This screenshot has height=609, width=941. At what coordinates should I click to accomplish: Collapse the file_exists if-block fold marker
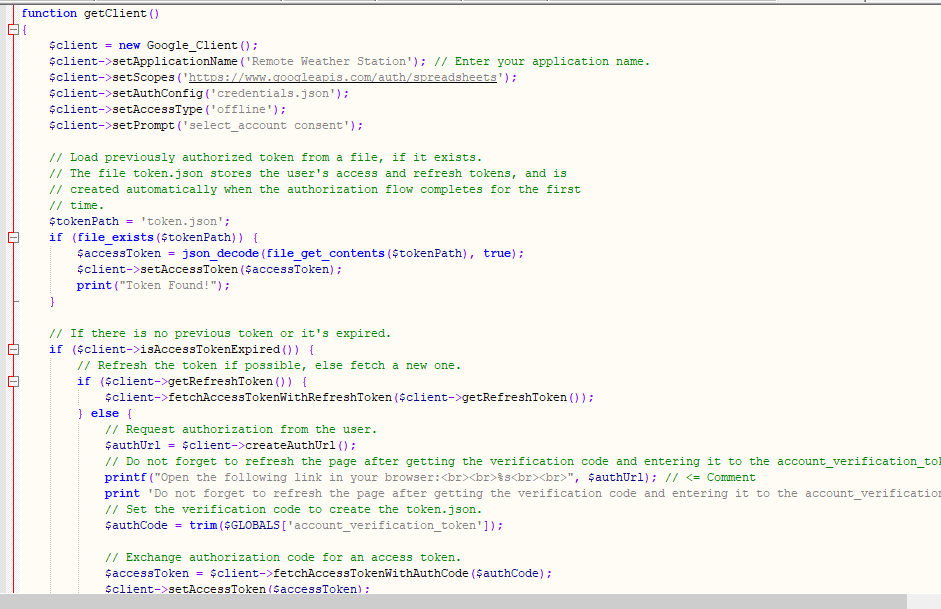point(13,238)
